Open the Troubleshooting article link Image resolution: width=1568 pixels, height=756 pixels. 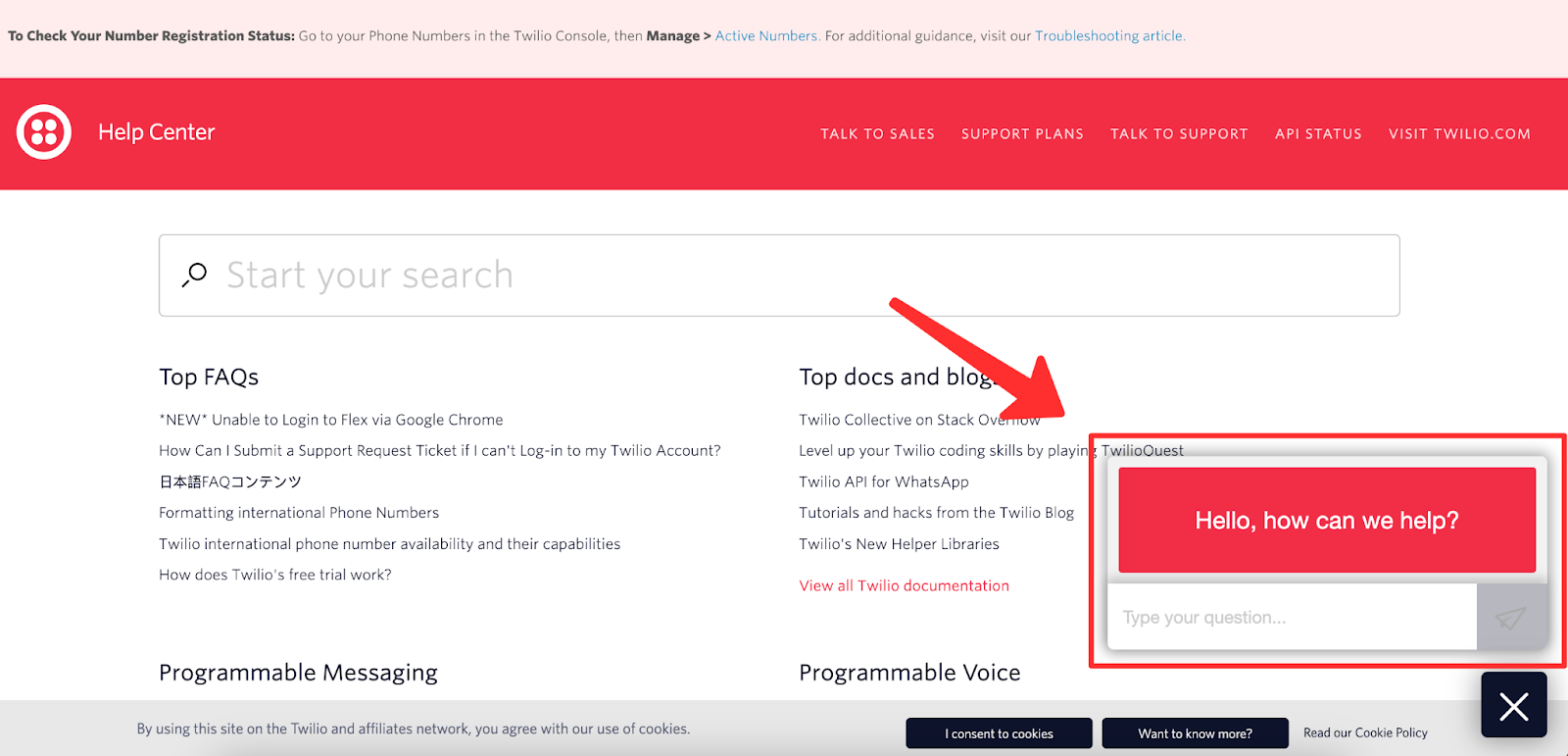click(x=1109, y=36)
